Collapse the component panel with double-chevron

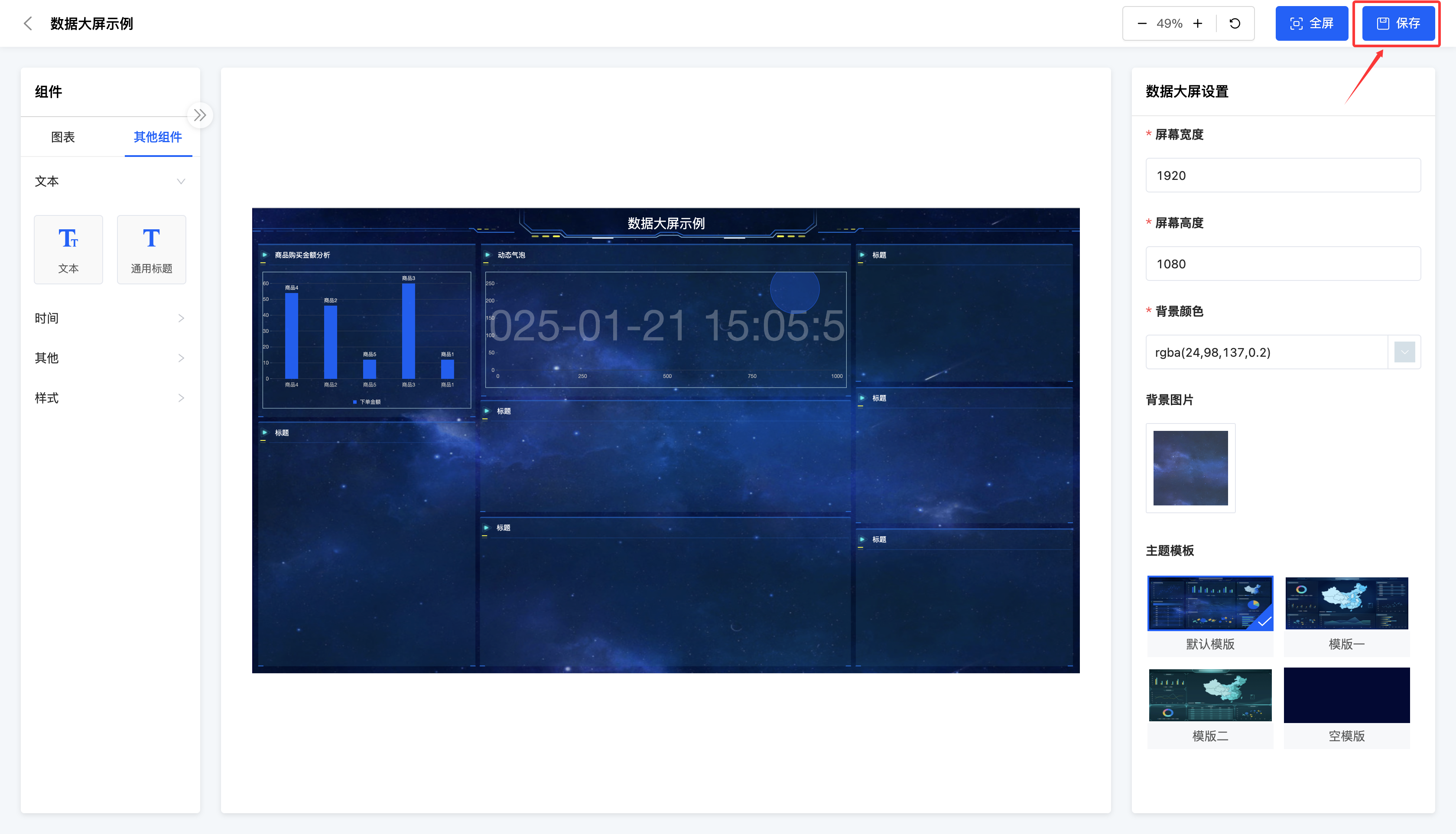tap(199, 115)
